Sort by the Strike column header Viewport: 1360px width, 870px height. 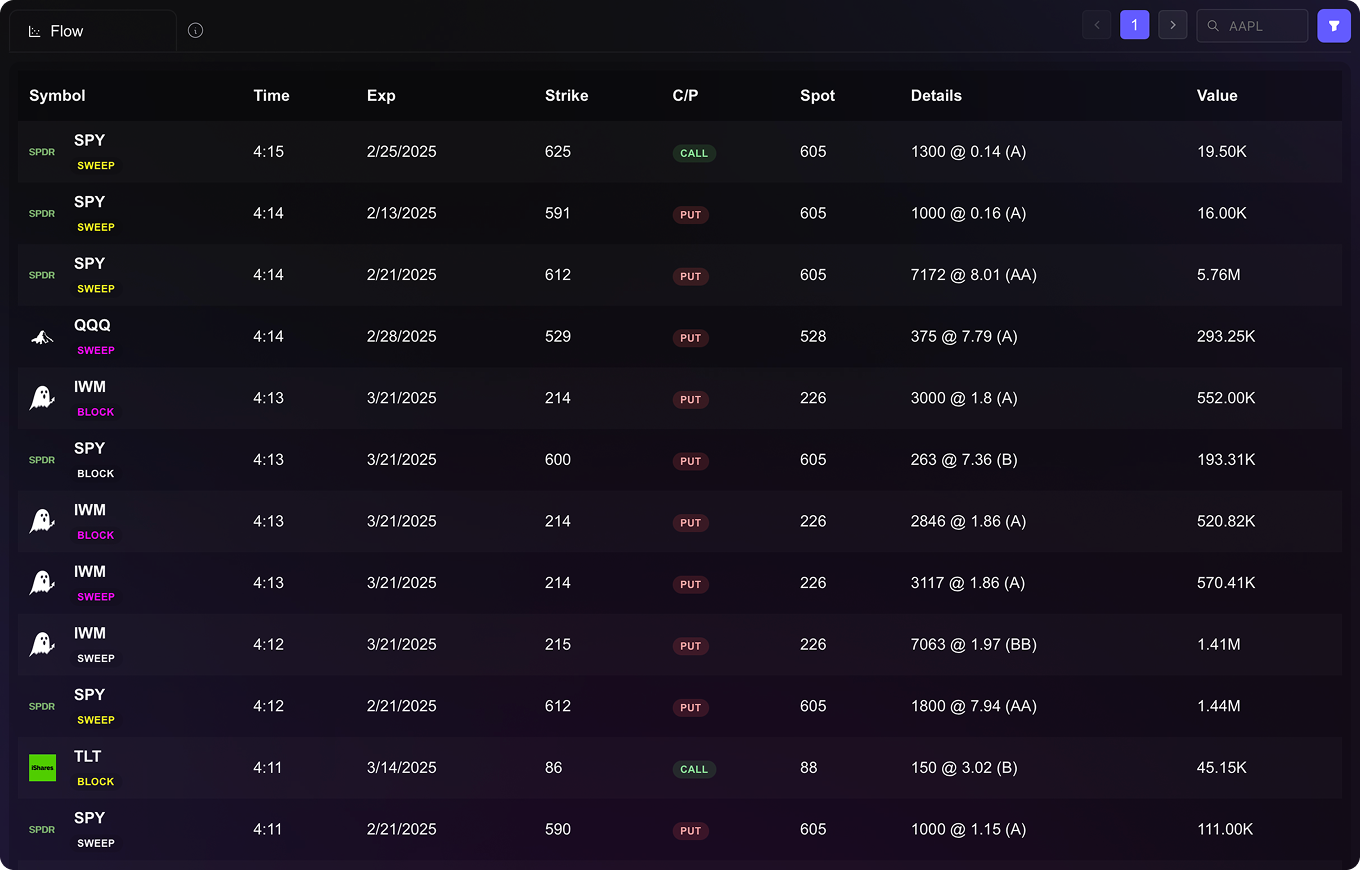click(x=566, y=96)
